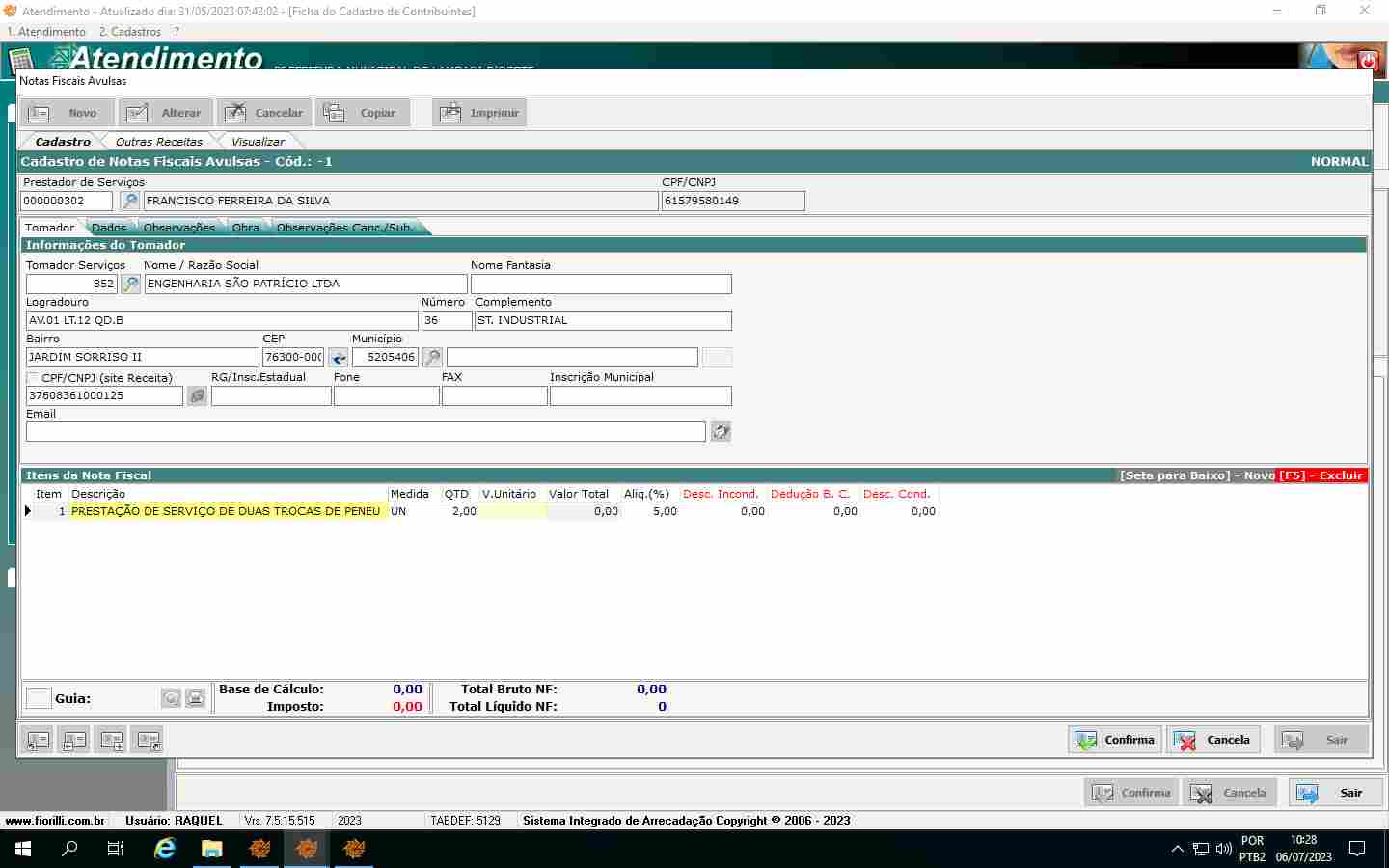Click the search icon beside Prestador code
The height and width of the screenshot is (868, 1389).
click(x=129, y=201)
